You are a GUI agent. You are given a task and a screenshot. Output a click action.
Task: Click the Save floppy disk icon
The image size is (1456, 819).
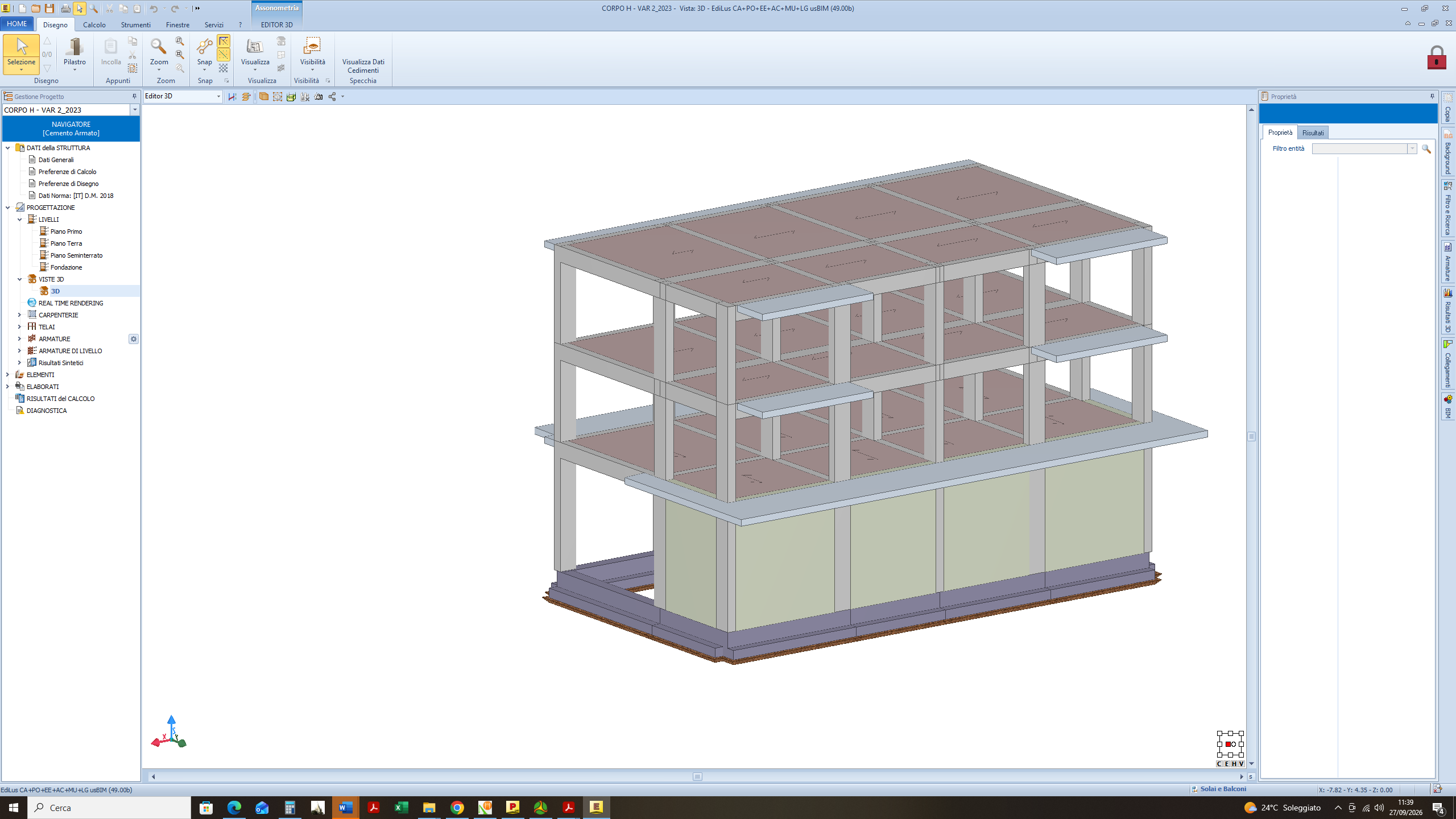50,9
